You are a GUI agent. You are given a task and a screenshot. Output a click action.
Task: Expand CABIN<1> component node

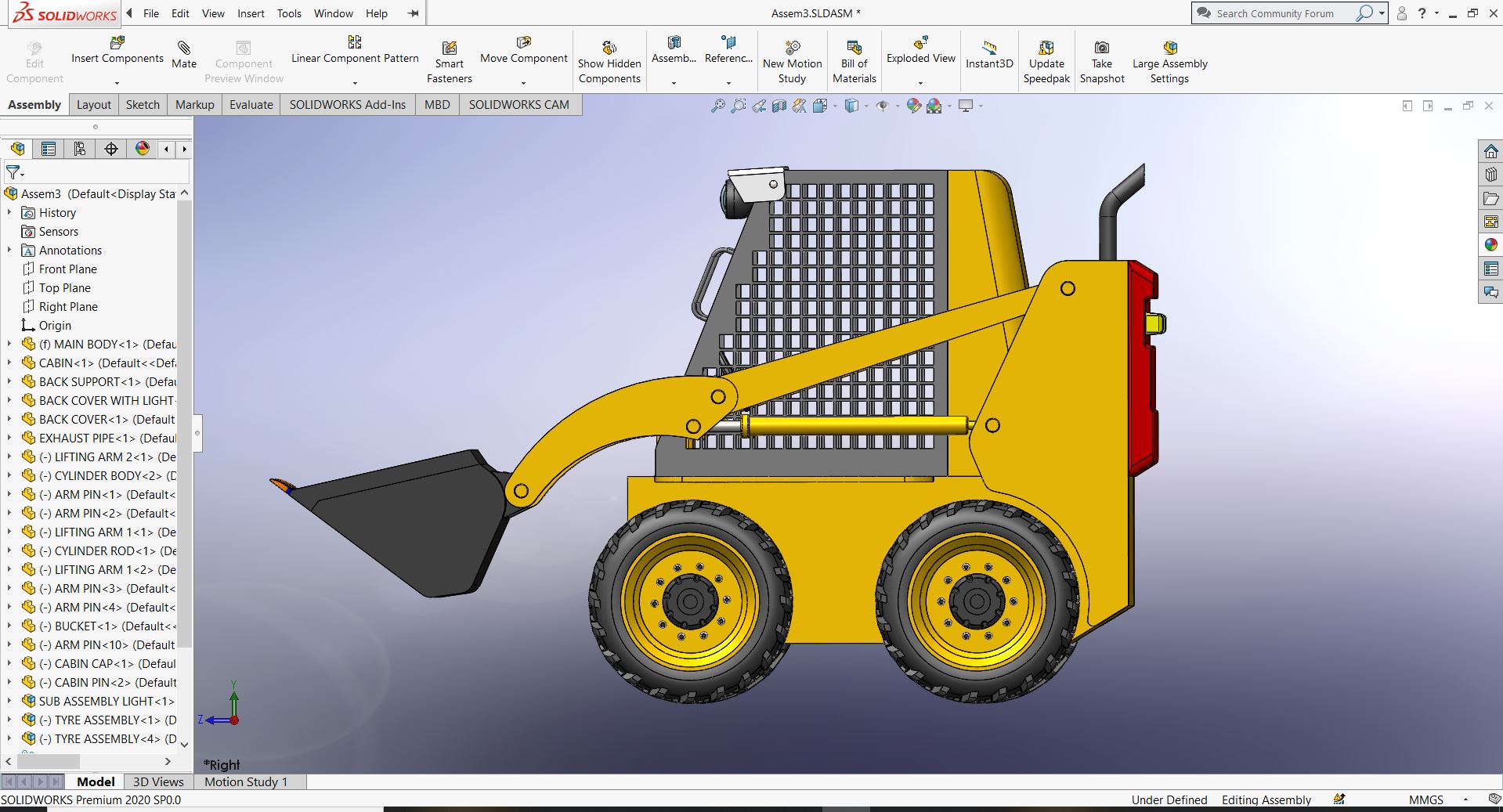coord(9,363)
